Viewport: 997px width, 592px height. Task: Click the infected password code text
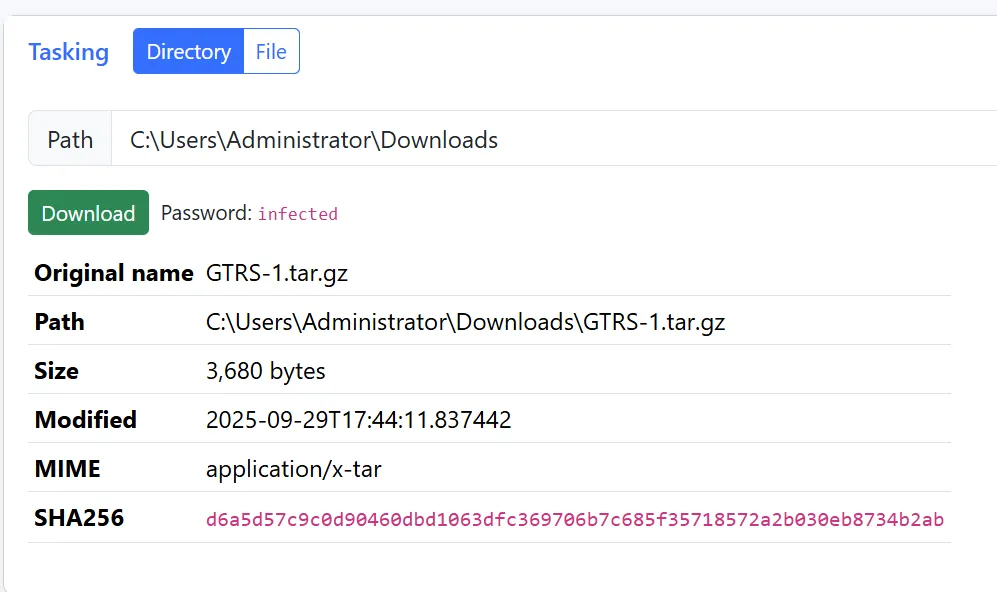[x=298, y=214]
